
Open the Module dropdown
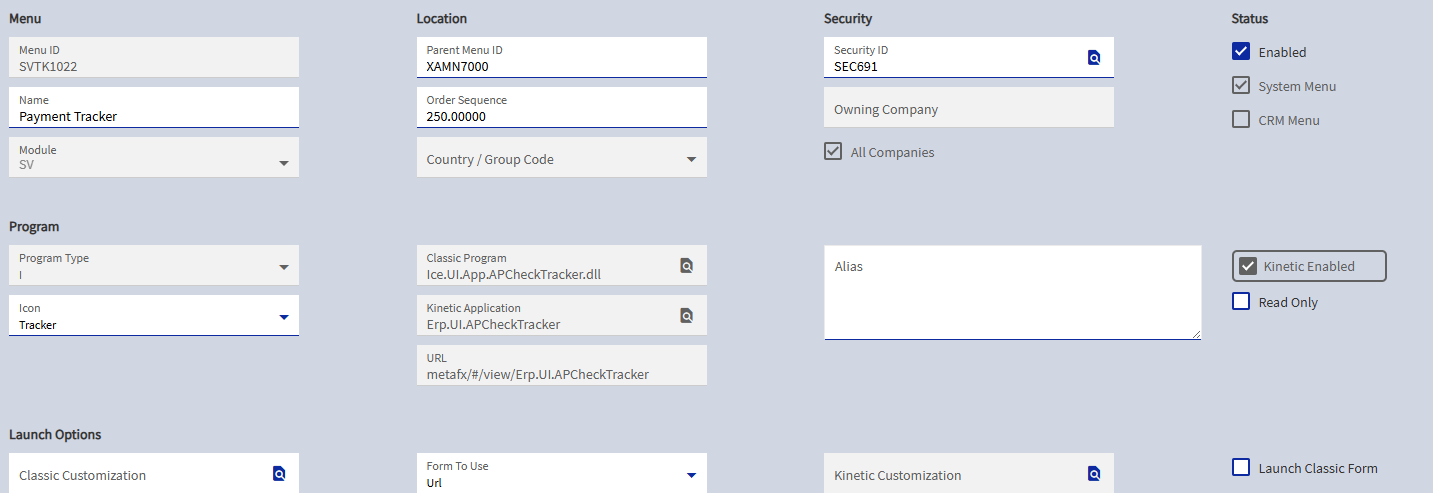click(283, 163)
